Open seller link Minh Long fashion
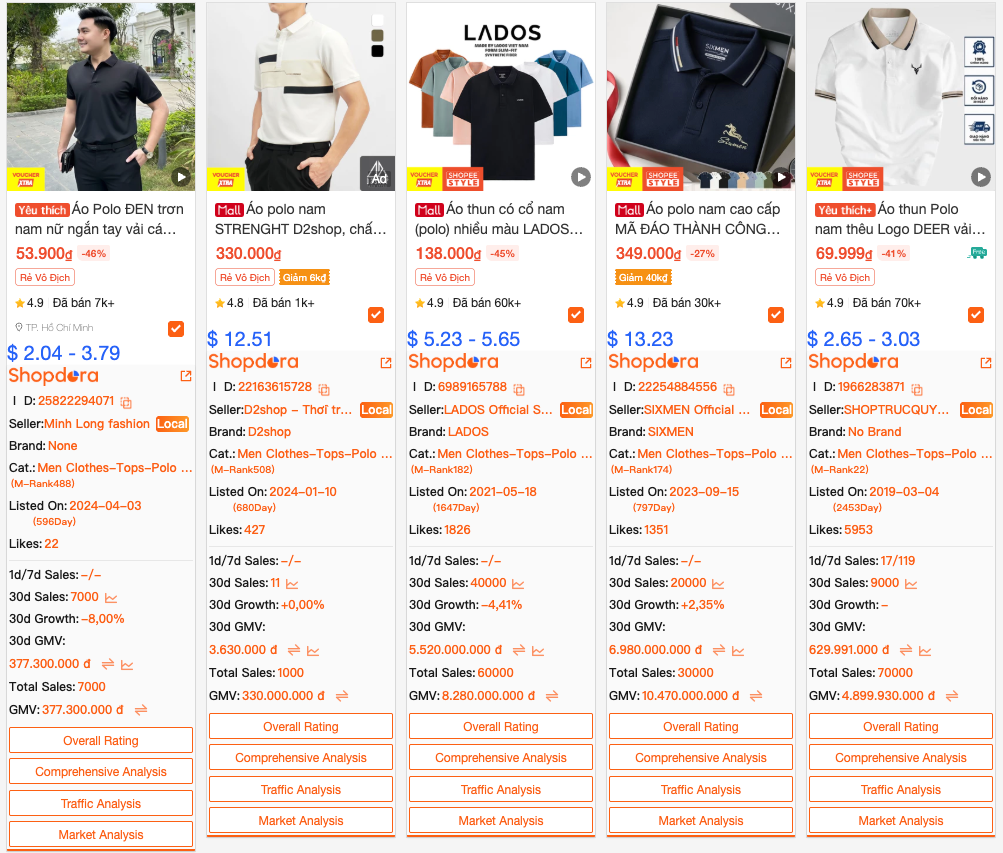Screen dimensions: 1003x853 click(x=97, y=424)
